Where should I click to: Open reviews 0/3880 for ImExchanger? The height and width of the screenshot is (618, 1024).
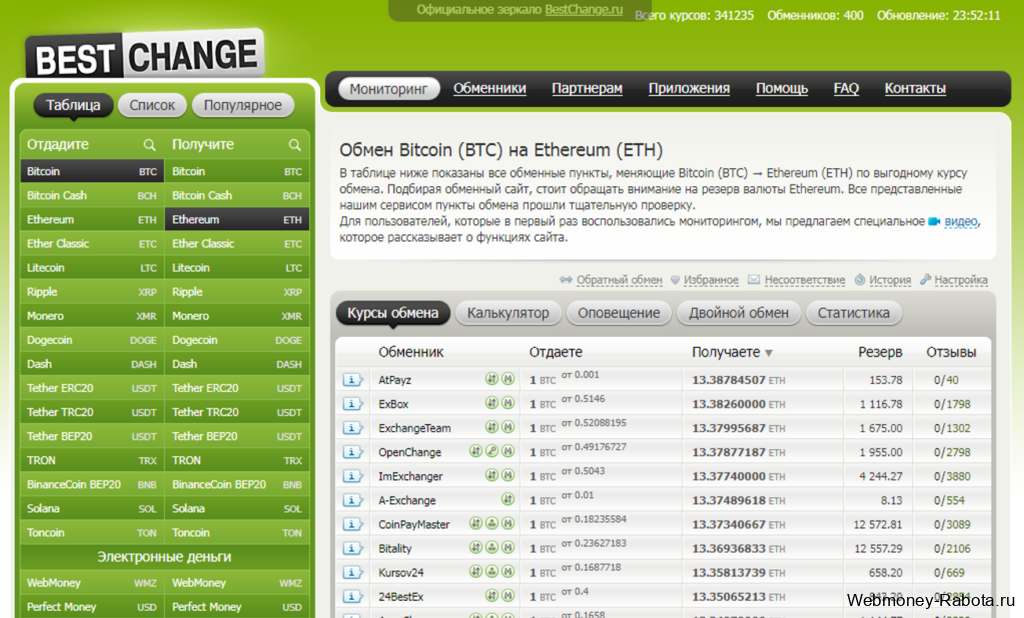click(x=952, y=476)
